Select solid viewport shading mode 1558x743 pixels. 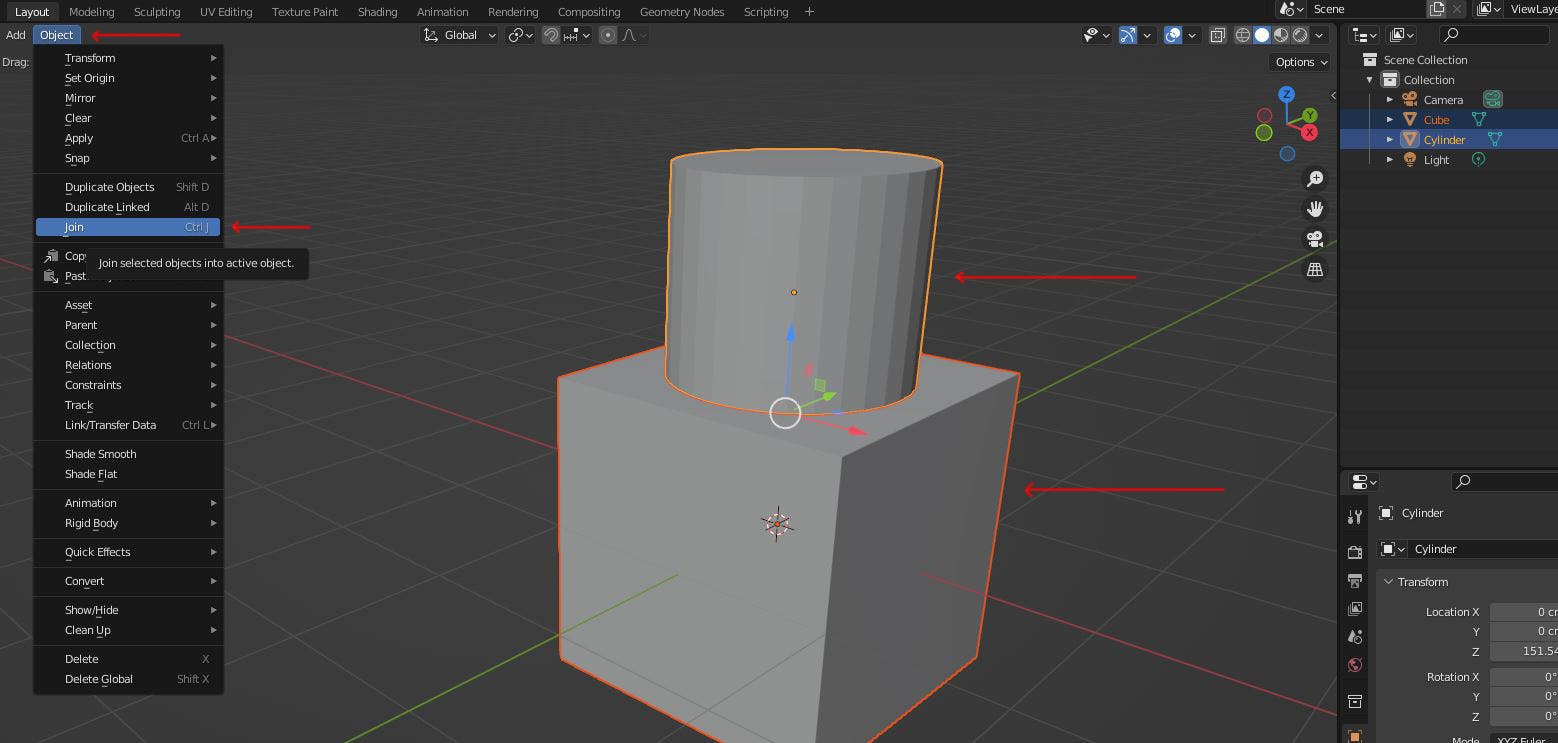tap(1262, 35)
